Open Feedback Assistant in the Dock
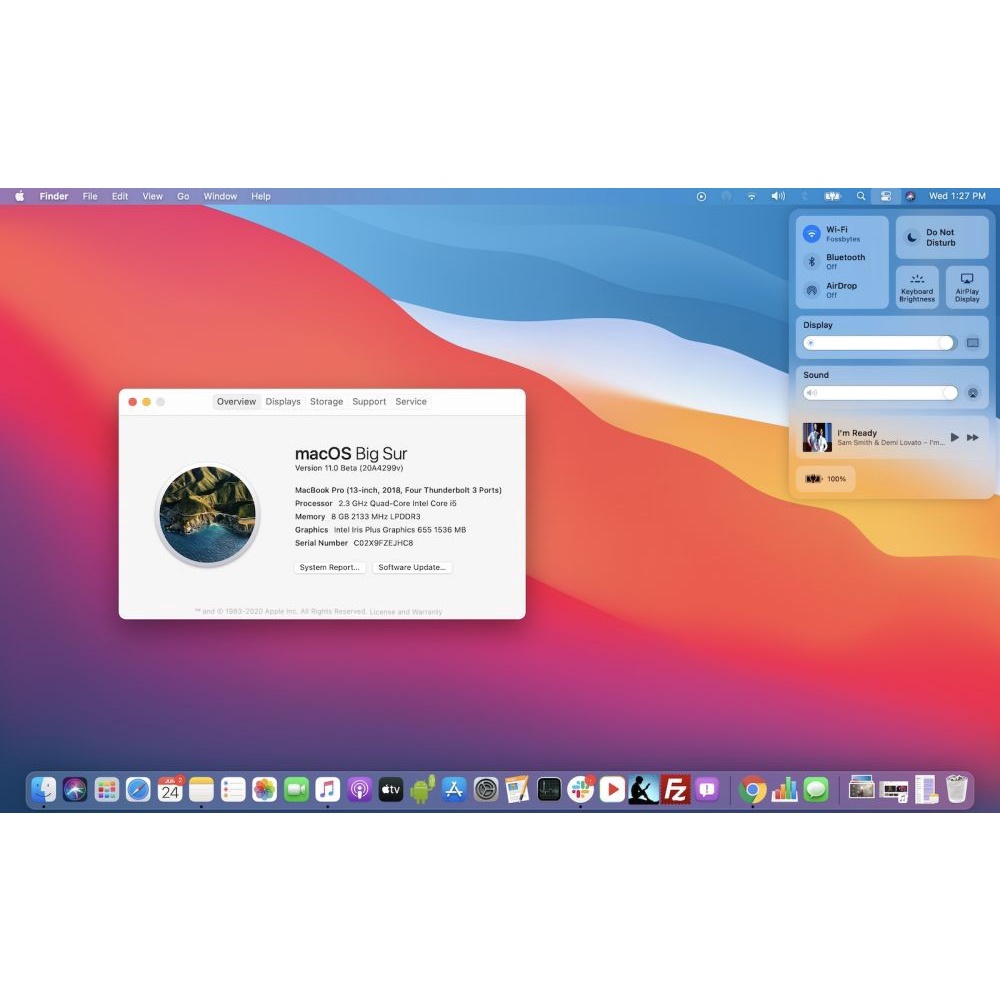The image size is (1000, 1000). [x=707, y=790]
